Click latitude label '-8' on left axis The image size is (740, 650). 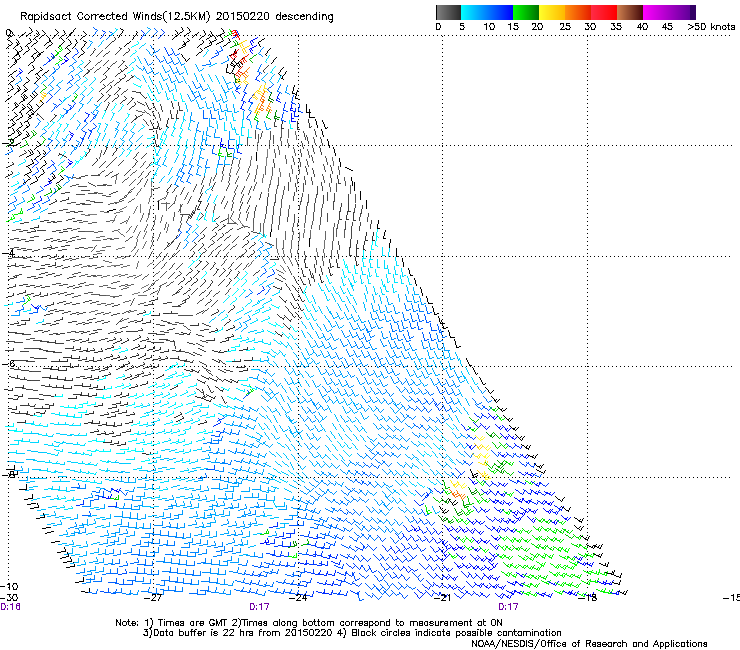click(8, 474)
